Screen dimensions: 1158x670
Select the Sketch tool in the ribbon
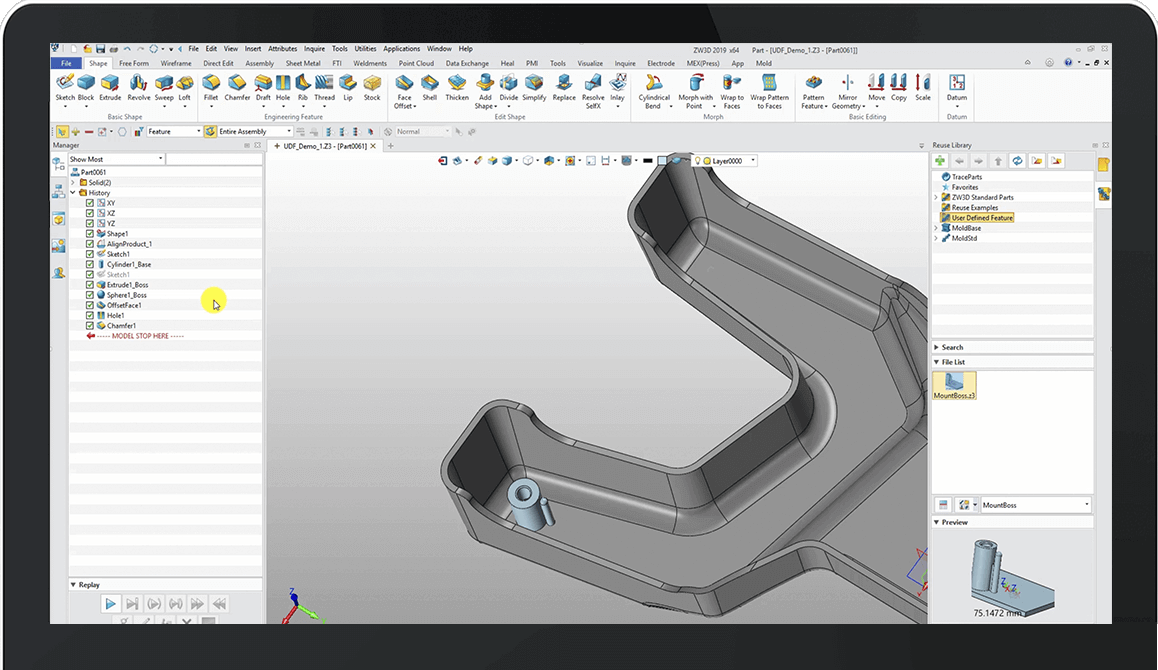[x=65, y=88]
